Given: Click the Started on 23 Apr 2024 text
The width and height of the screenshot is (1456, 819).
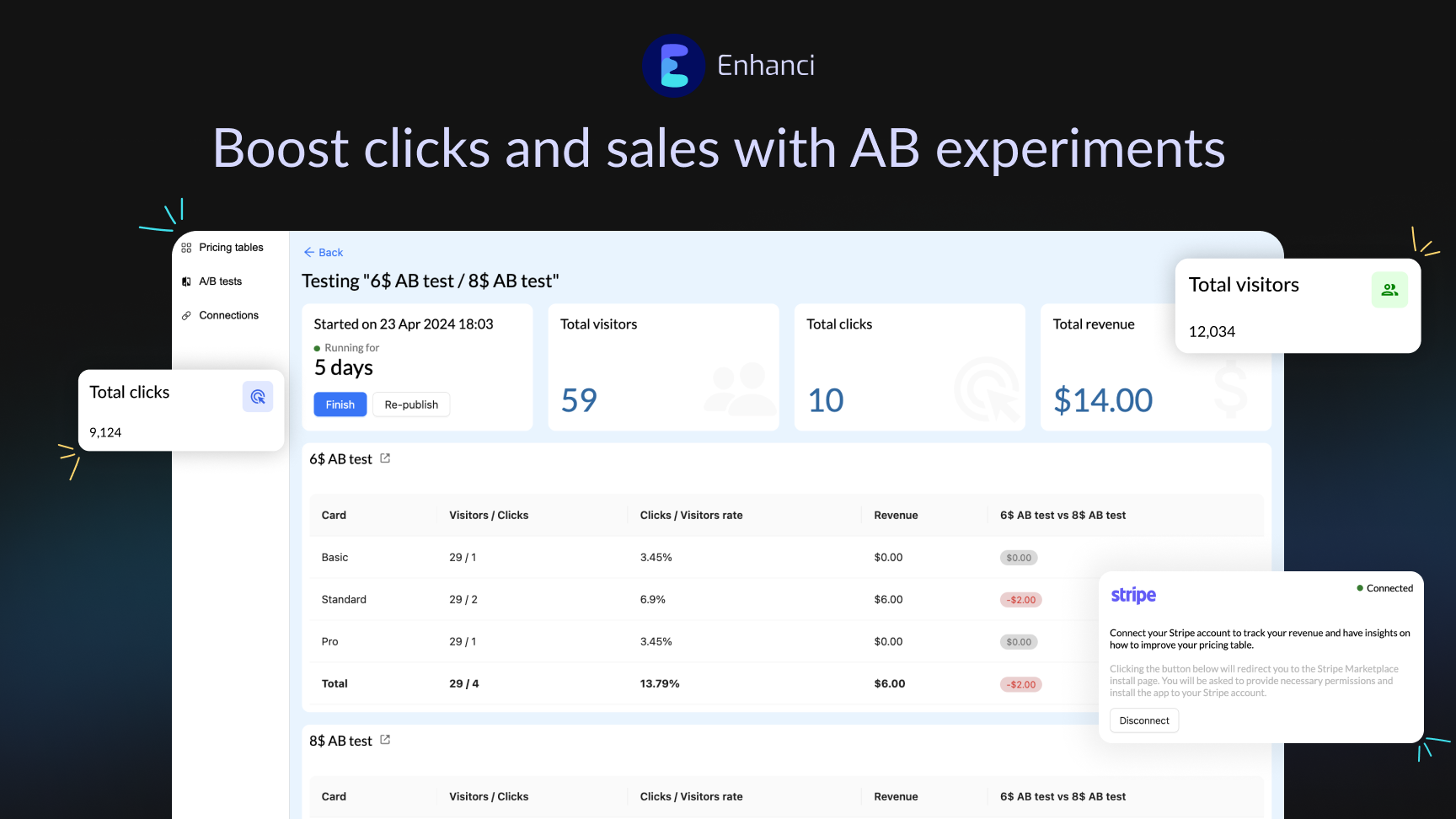Looking at the screenshot, I should [x=404, y=324].
